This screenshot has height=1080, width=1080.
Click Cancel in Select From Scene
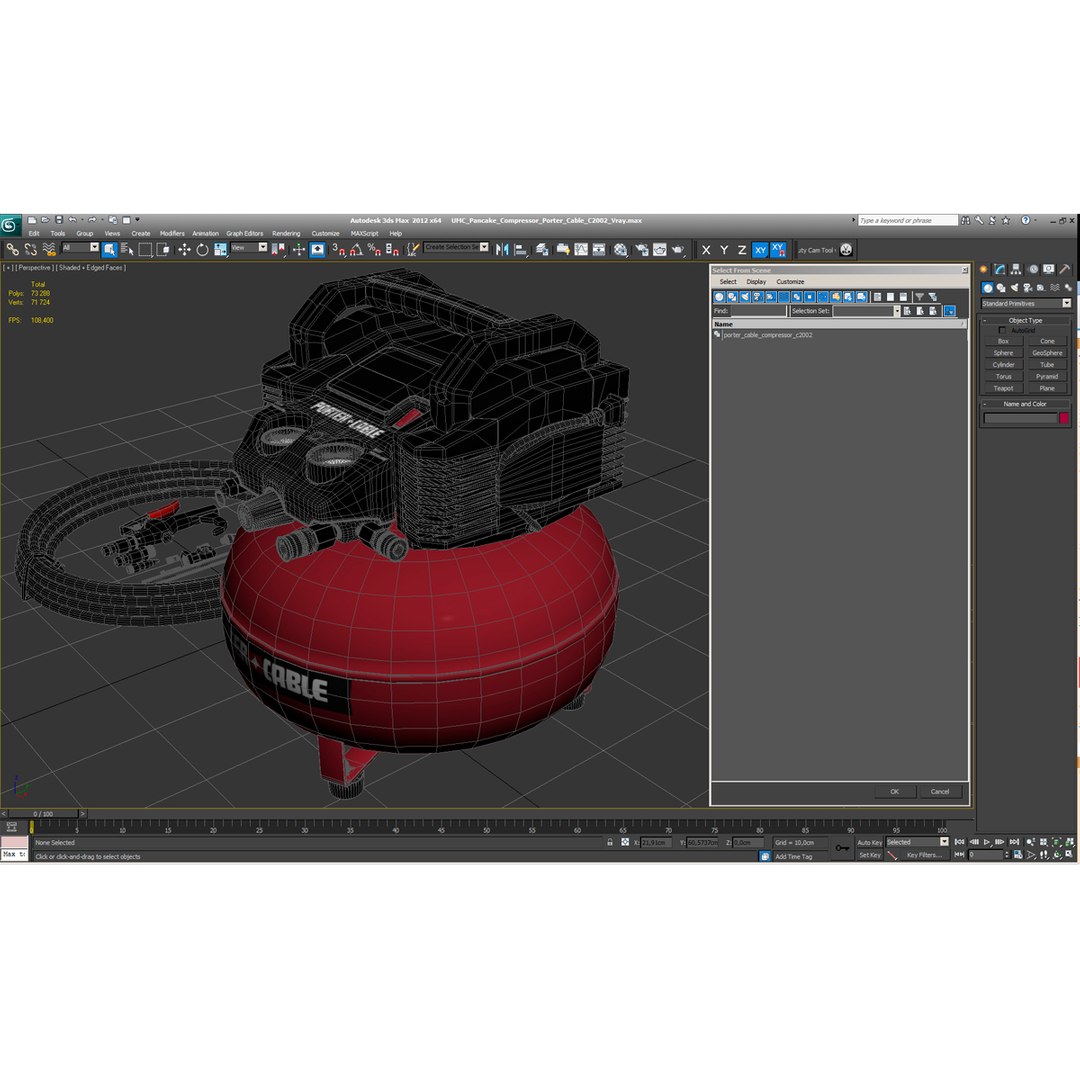tap(939, 791)
